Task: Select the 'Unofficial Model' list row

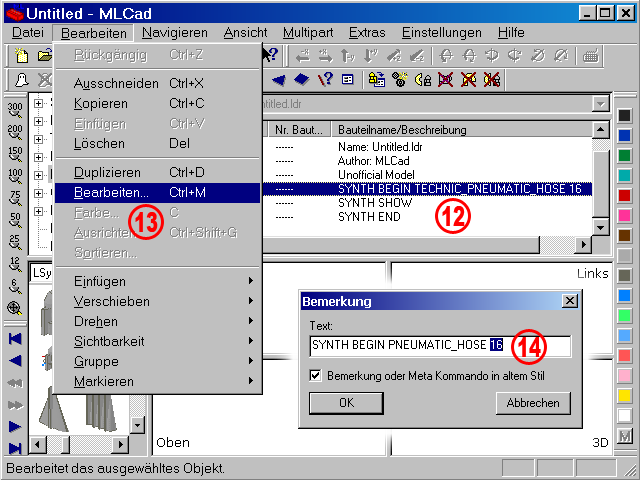Action: point(427,175)
